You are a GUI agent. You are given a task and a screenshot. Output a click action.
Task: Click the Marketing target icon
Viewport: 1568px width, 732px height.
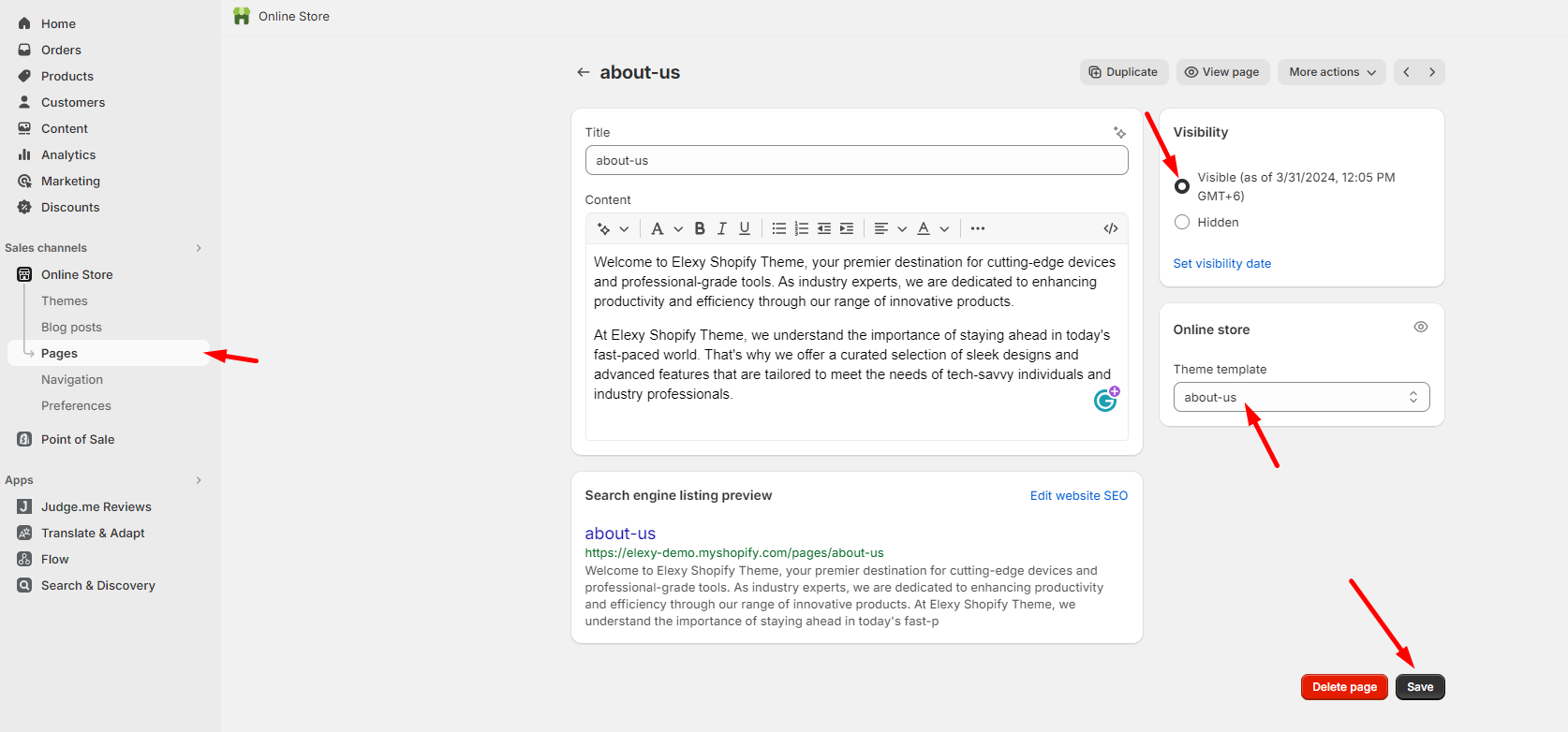click(x=24, y=181)
